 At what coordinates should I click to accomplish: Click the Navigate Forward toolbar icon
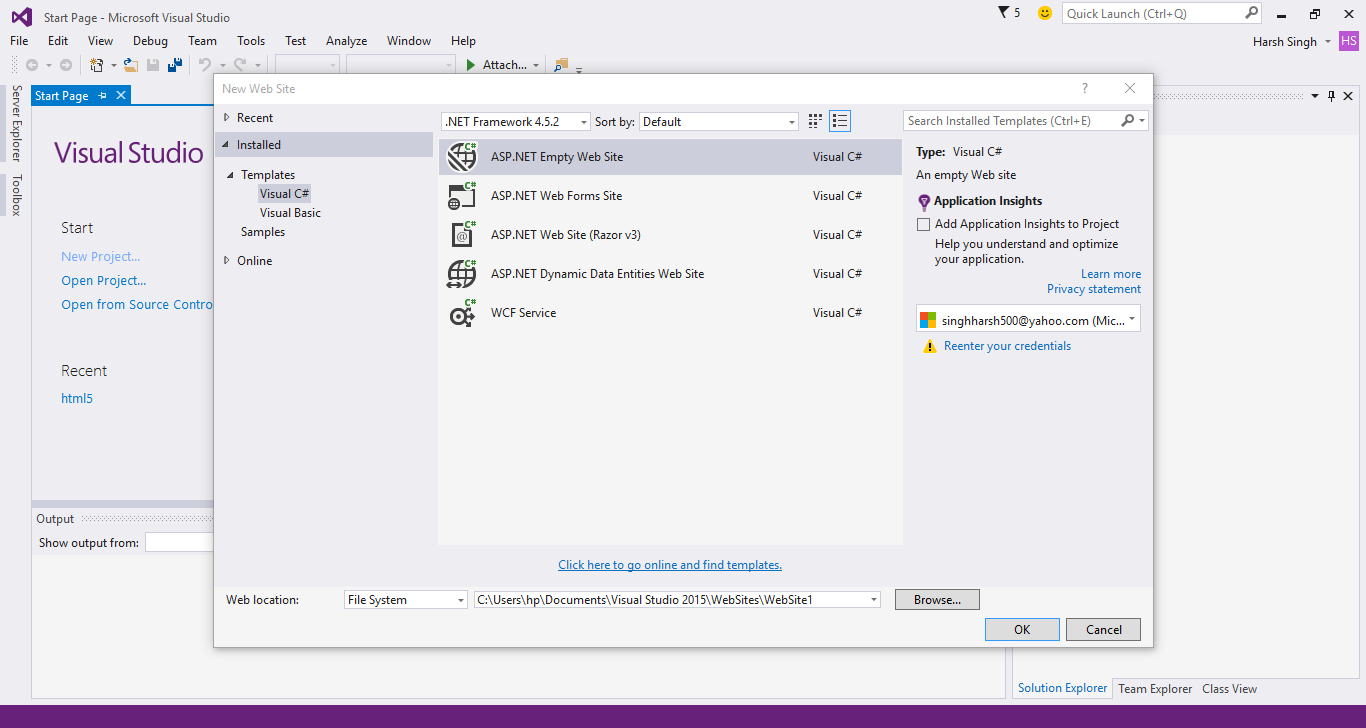pyautogui.click(x=66, y=65)
